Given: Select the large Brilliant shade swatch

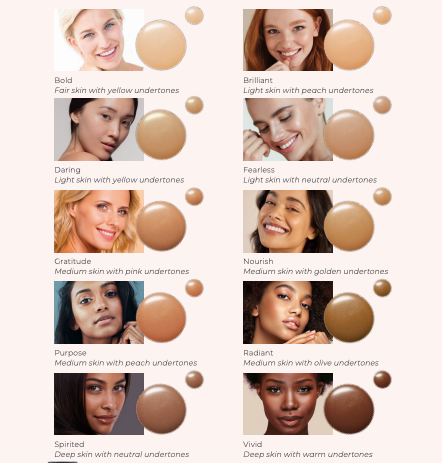Looking at the screenshot, I should click(x=349, y=45).
